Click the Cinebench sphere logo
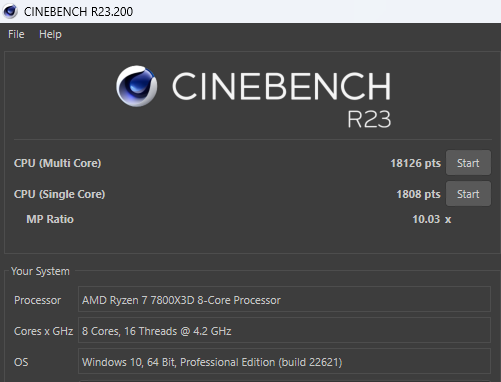This screenshot has width=501, height=382. (x=137, y=86)
